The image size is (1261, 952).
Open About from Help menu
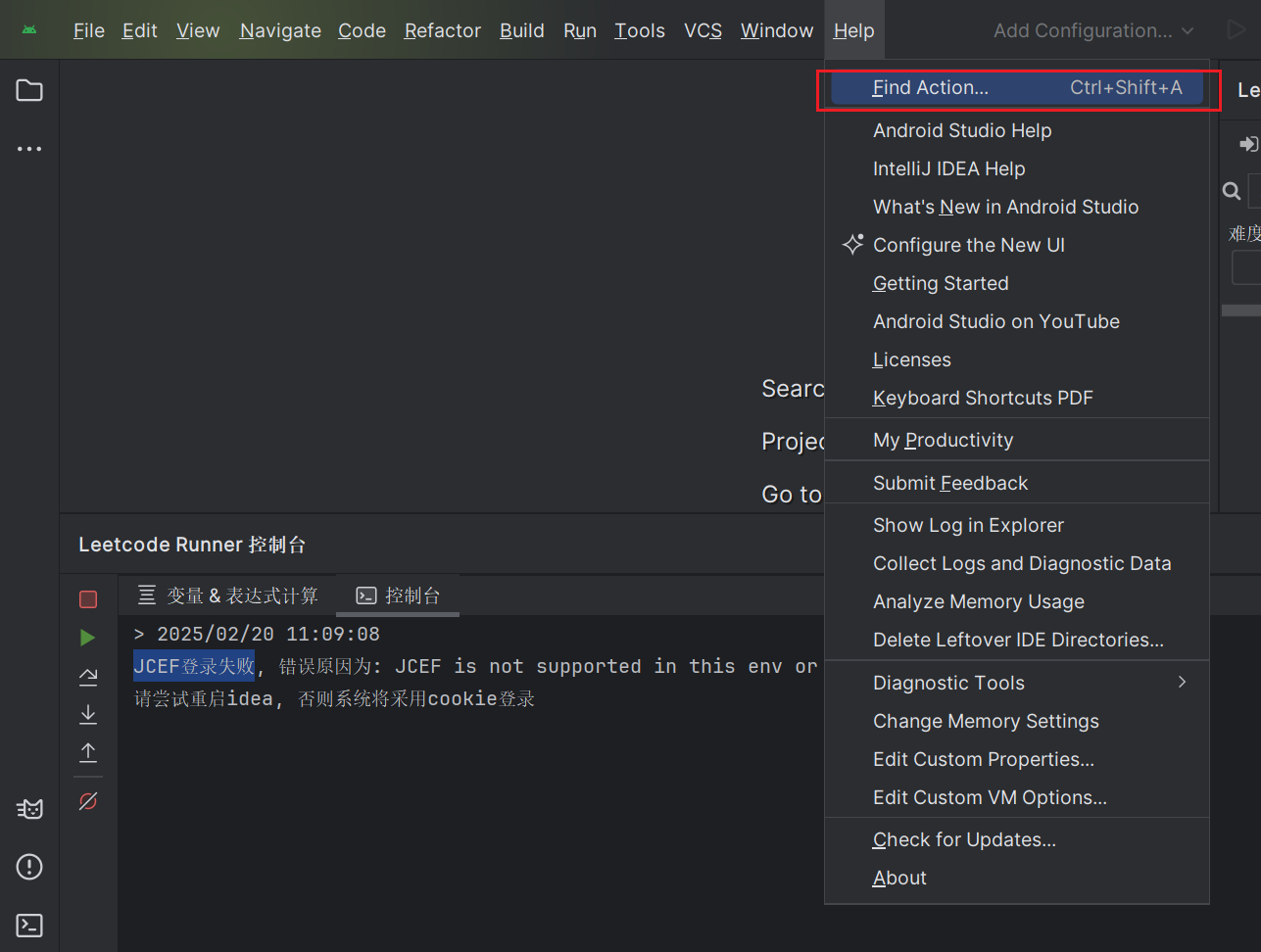(x=1017, y=878)
